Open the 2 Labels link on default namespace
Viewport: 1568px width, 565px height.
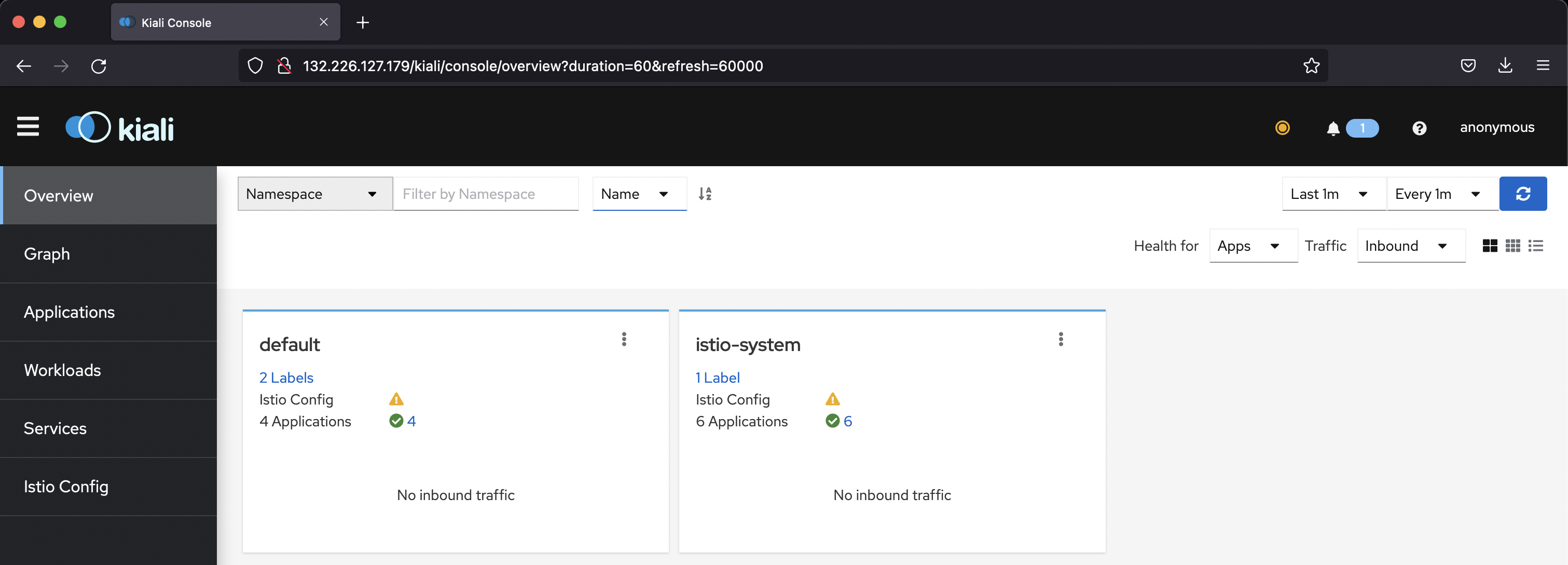coord(285,378)
